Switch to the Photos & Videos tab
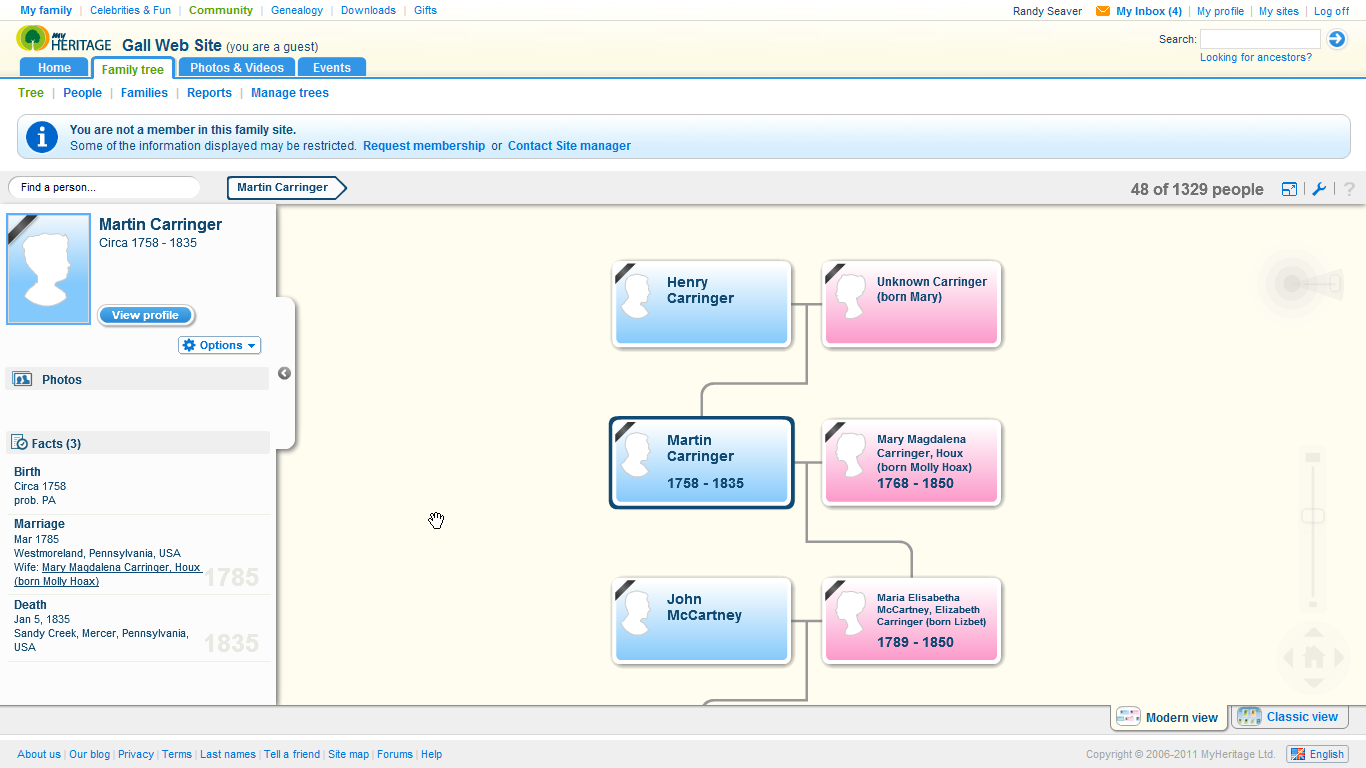The width and height of the screenshot is (1366, 768). click(x=236, y=67)
